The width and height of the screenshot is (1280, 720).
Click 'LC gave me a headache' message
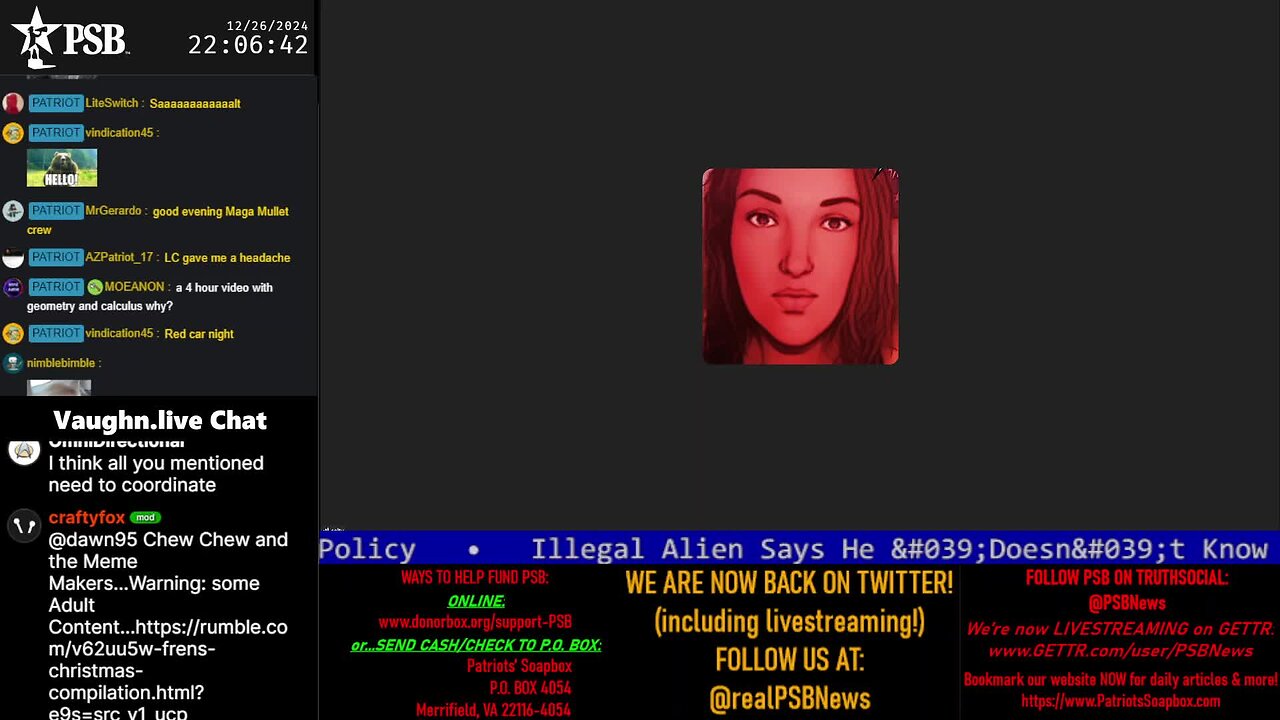point(227,257)
